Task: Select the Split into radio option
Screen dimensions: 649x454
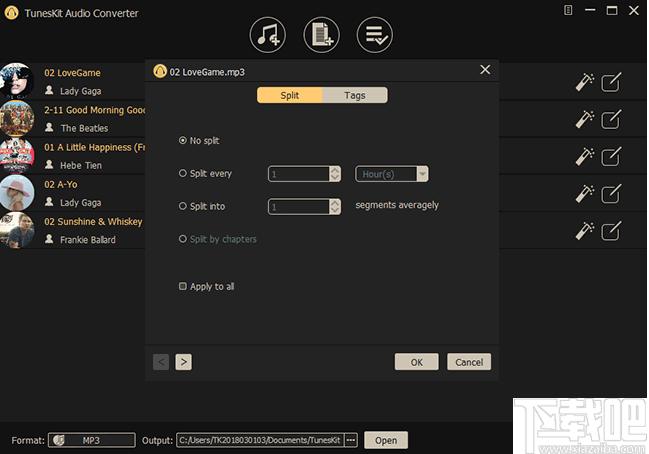Action: pyautogui.click(x=183, y=206)
